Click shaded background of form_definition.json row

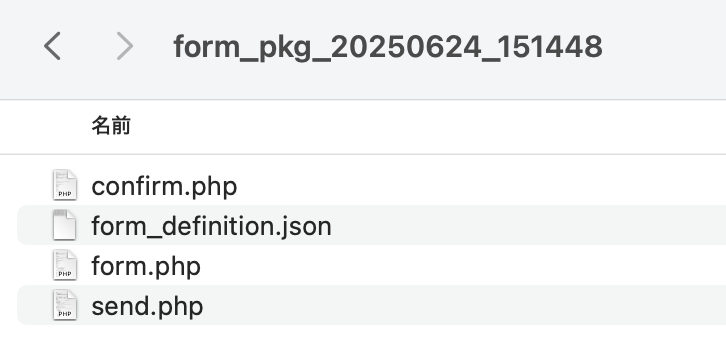[528, 225]
